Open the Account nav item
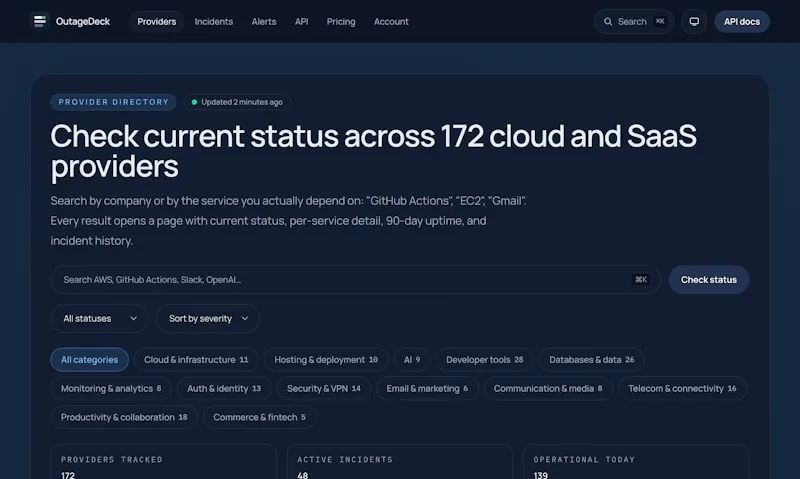800x479 pixels. 391,21
